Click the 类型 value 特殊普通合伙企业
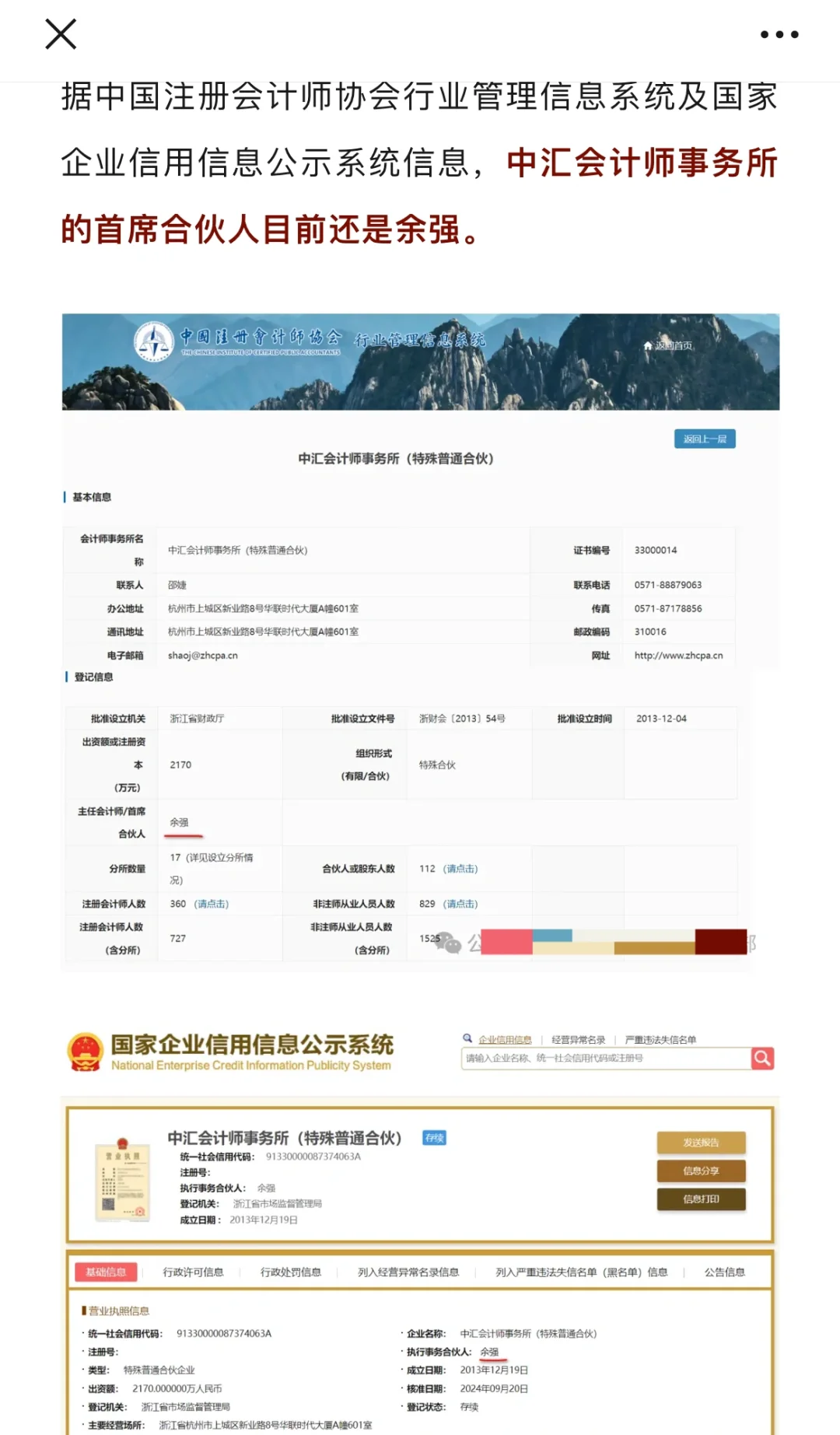 [x=159, y=1370]
